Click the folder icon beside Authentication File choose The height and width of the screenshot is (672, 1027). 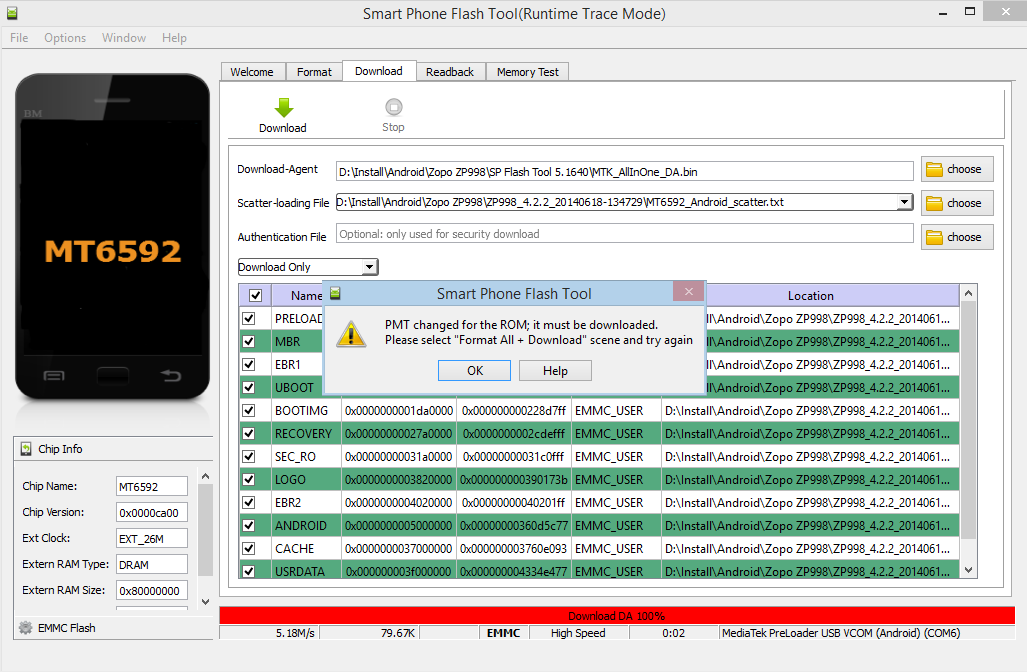(x=934, y=238)
